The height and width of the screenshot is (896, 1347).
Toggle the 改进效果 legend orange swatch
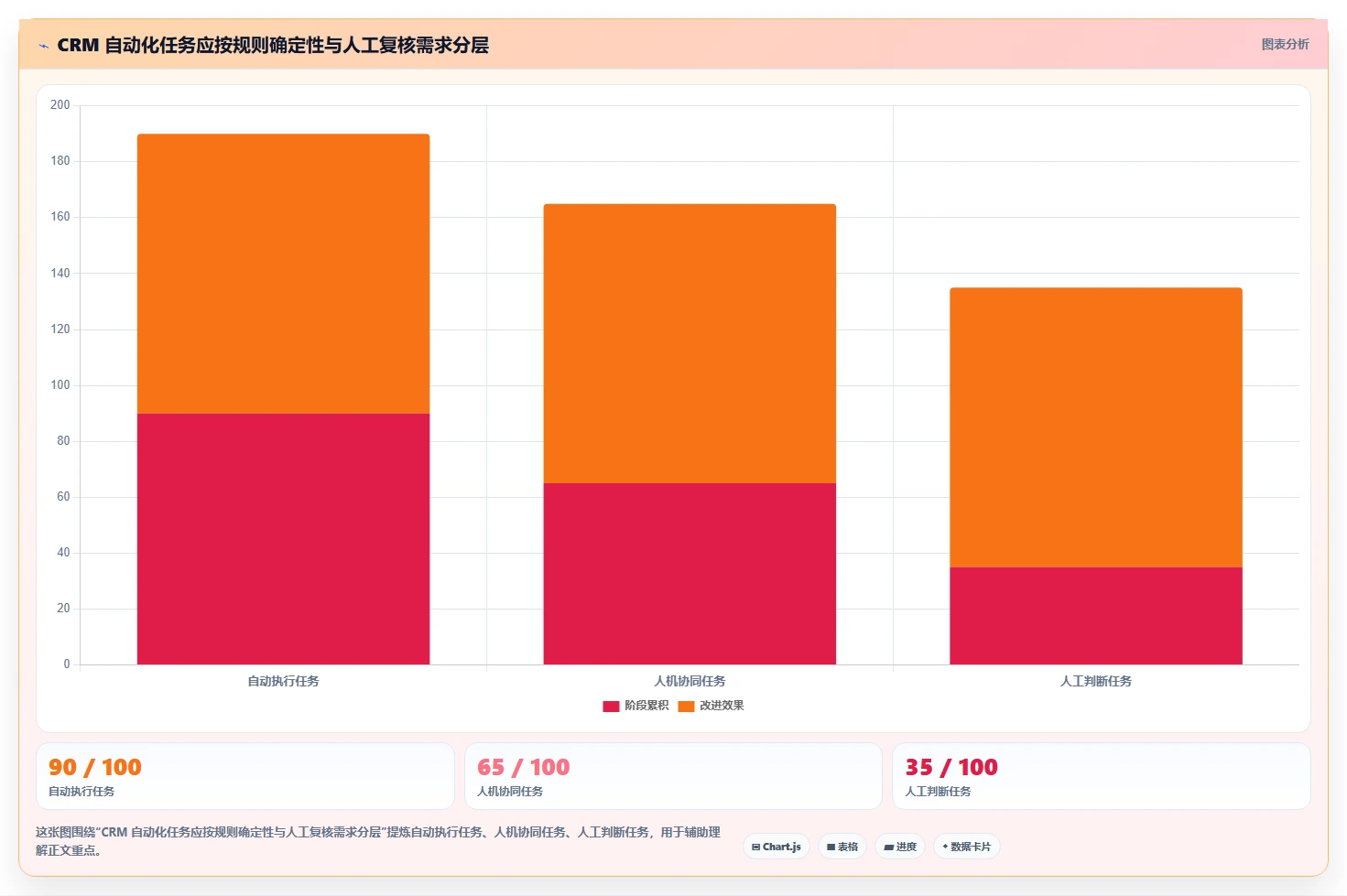point(686,706)
